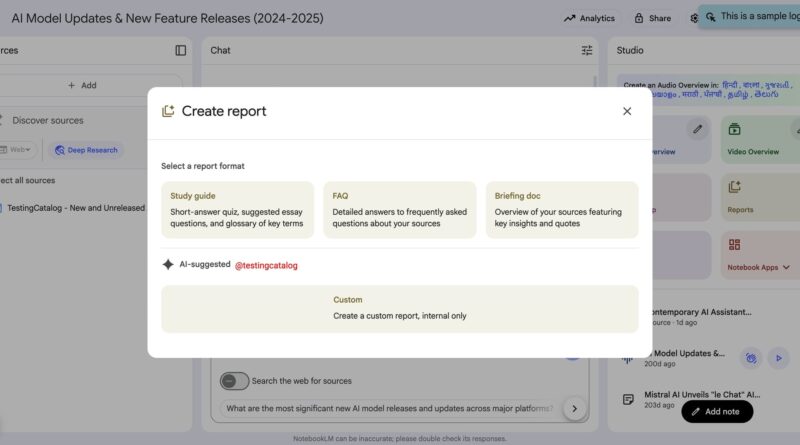Screen dimensions: 800x445
Task: Pick the Briefing doc report format
Action: [562, 210]
